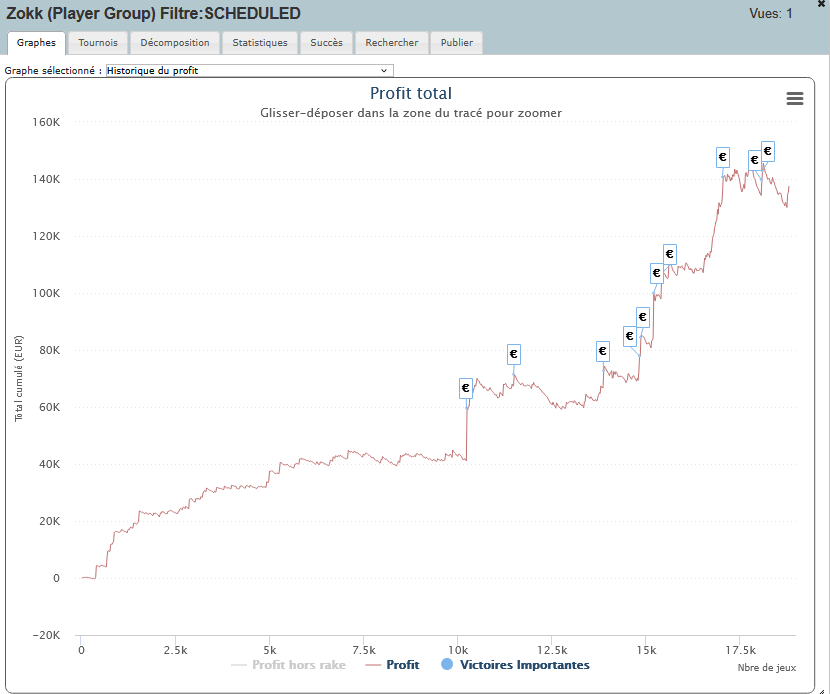Screen dimensions: 830x694
Task: Click the first euro marker near 10k games
Action: (466, 388)
